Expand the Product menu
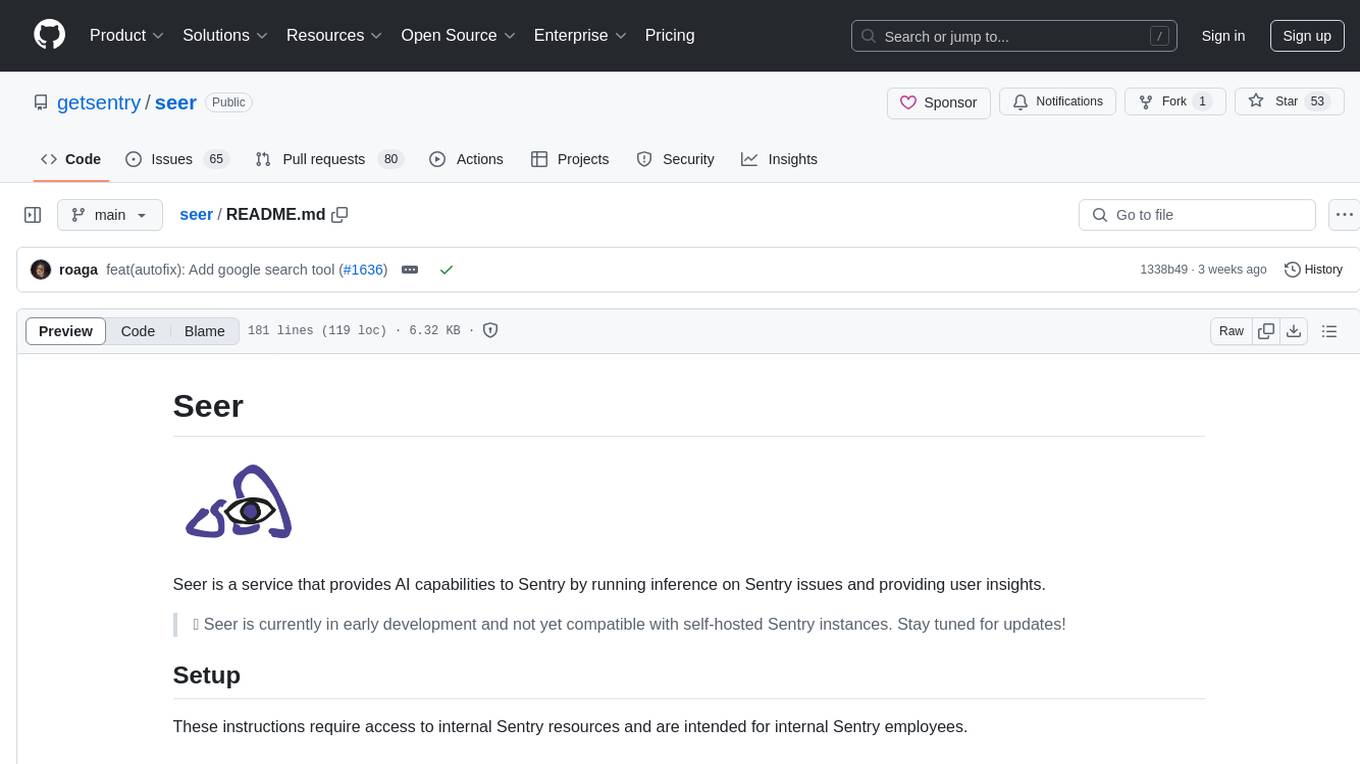The image size is (1360, 764). [127, 35]
